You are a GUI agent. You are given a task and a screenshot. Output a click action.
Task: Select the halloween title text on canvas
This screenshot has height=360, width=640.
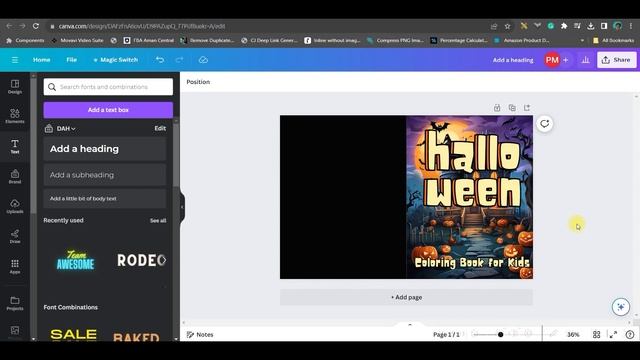(x=473, y=169)
